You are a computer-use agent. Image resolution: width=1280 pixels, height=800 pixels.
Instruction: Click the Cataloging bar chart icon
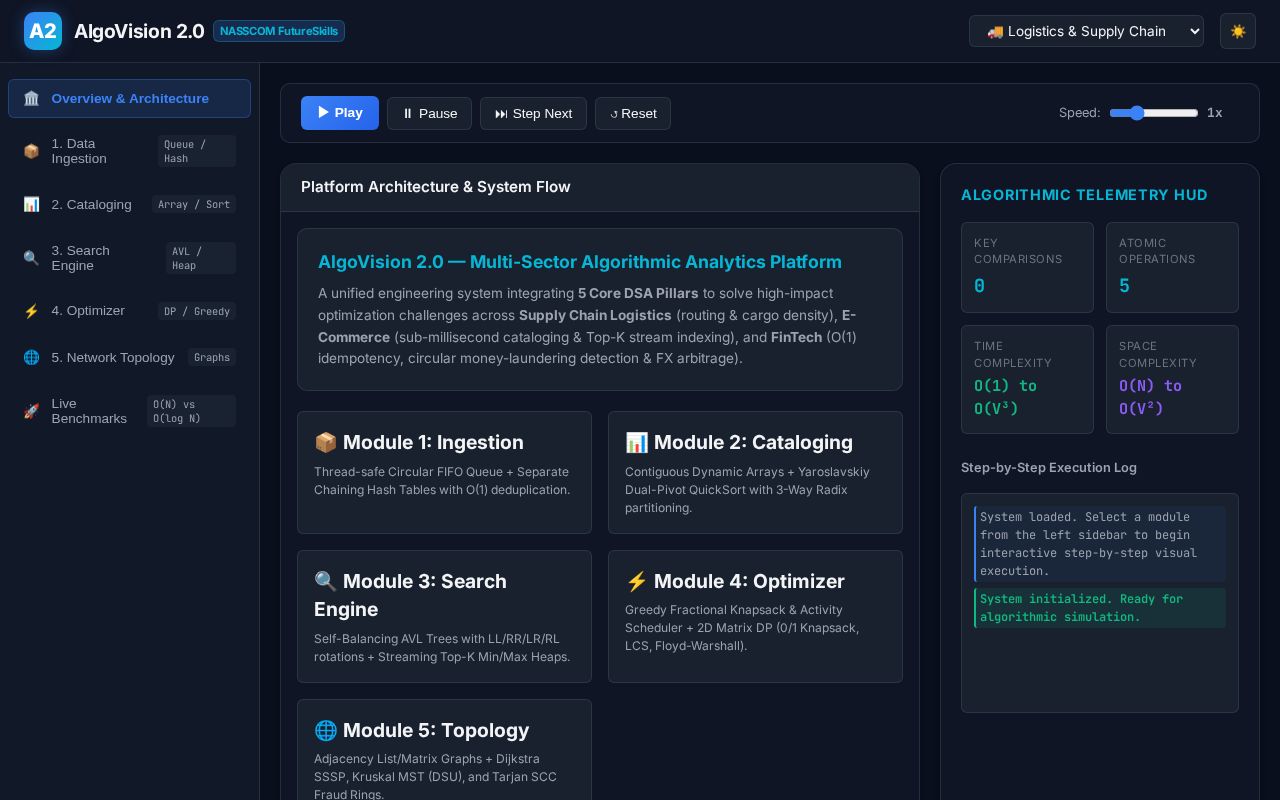[x=31, y=204]
